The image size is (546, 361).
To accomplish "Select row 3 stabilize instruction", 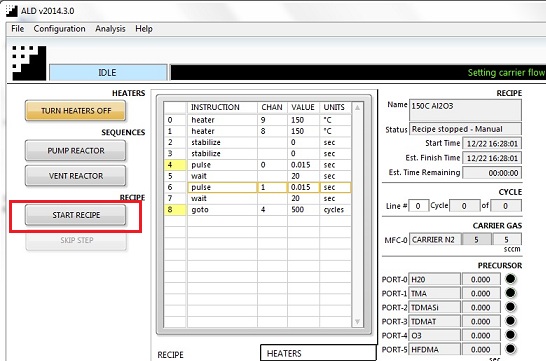I will (x=222, y=153).
